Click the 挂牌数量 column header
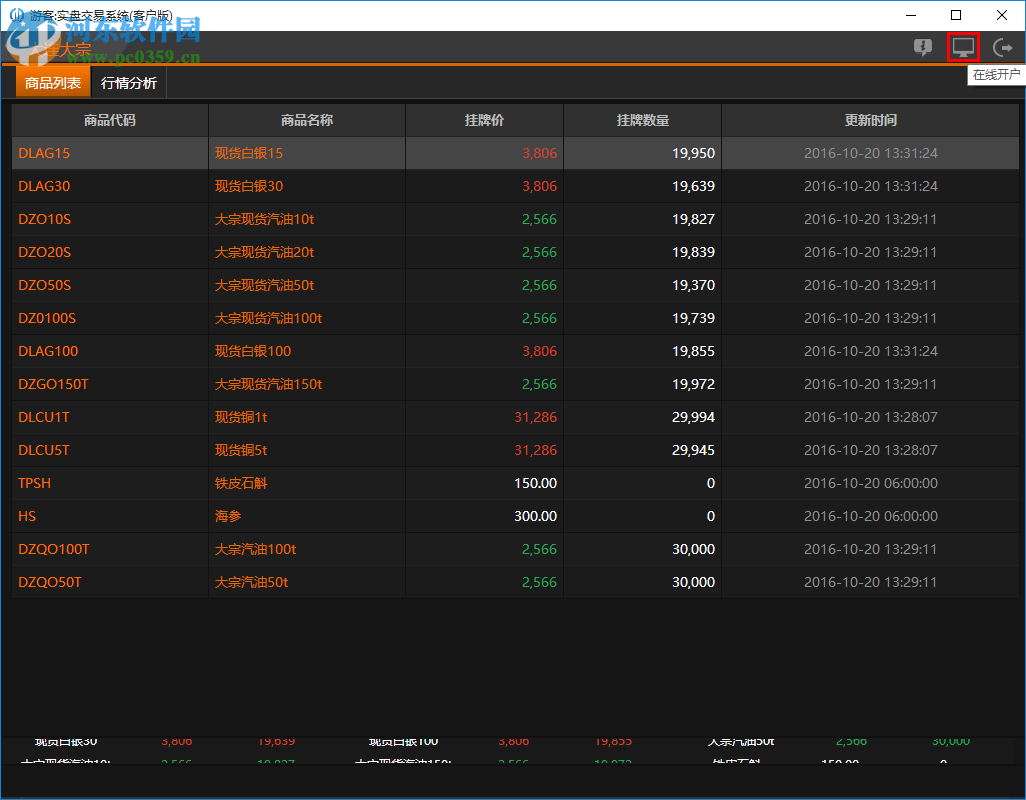The width and height of the screenshot is (1026, 800). pyautogui.click(x=642, y=120)
